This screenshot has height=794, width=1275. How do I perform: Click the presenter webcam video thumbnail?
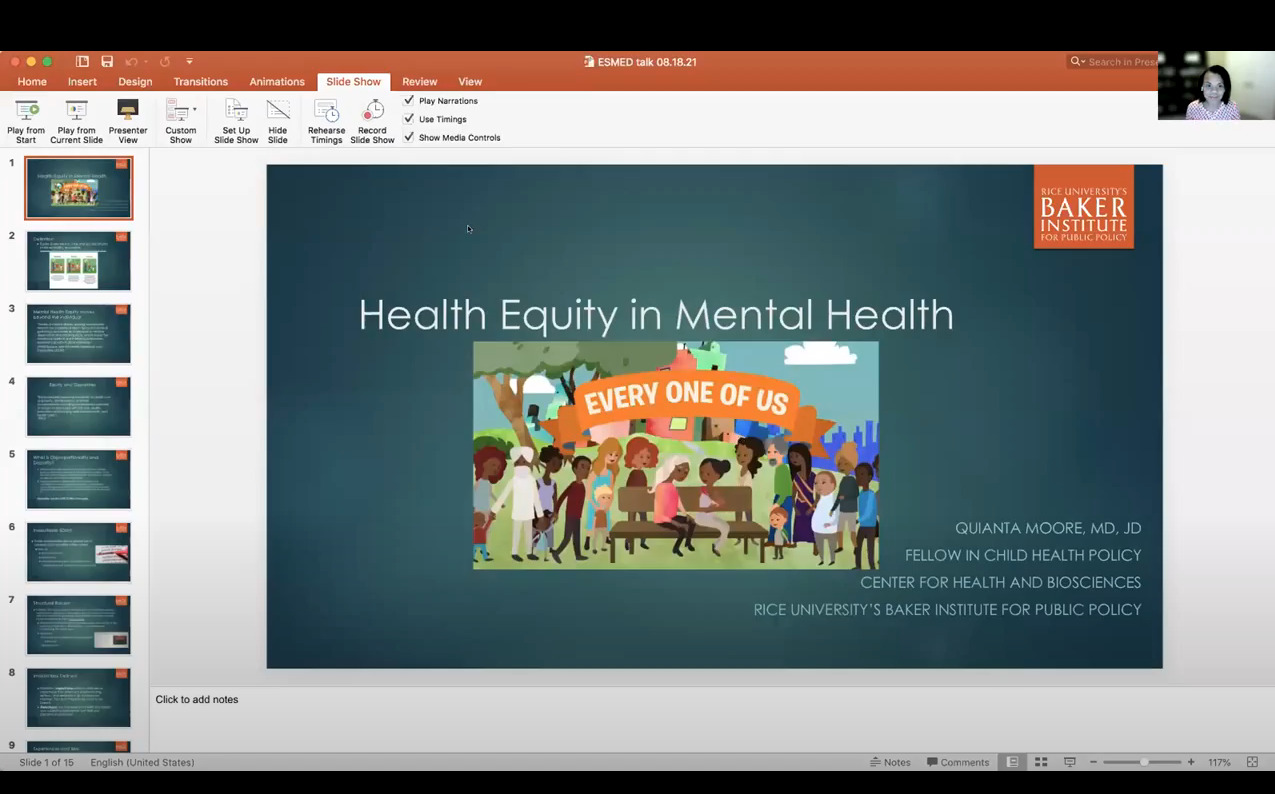[1216, 86]
